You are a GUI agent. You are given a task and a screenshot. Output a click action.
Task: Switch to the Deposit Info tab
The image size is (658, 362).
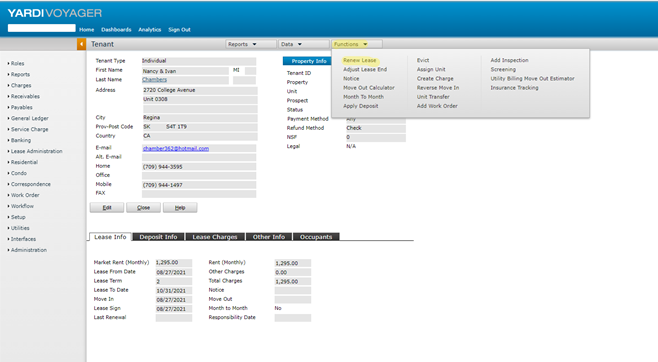[159, 237]
